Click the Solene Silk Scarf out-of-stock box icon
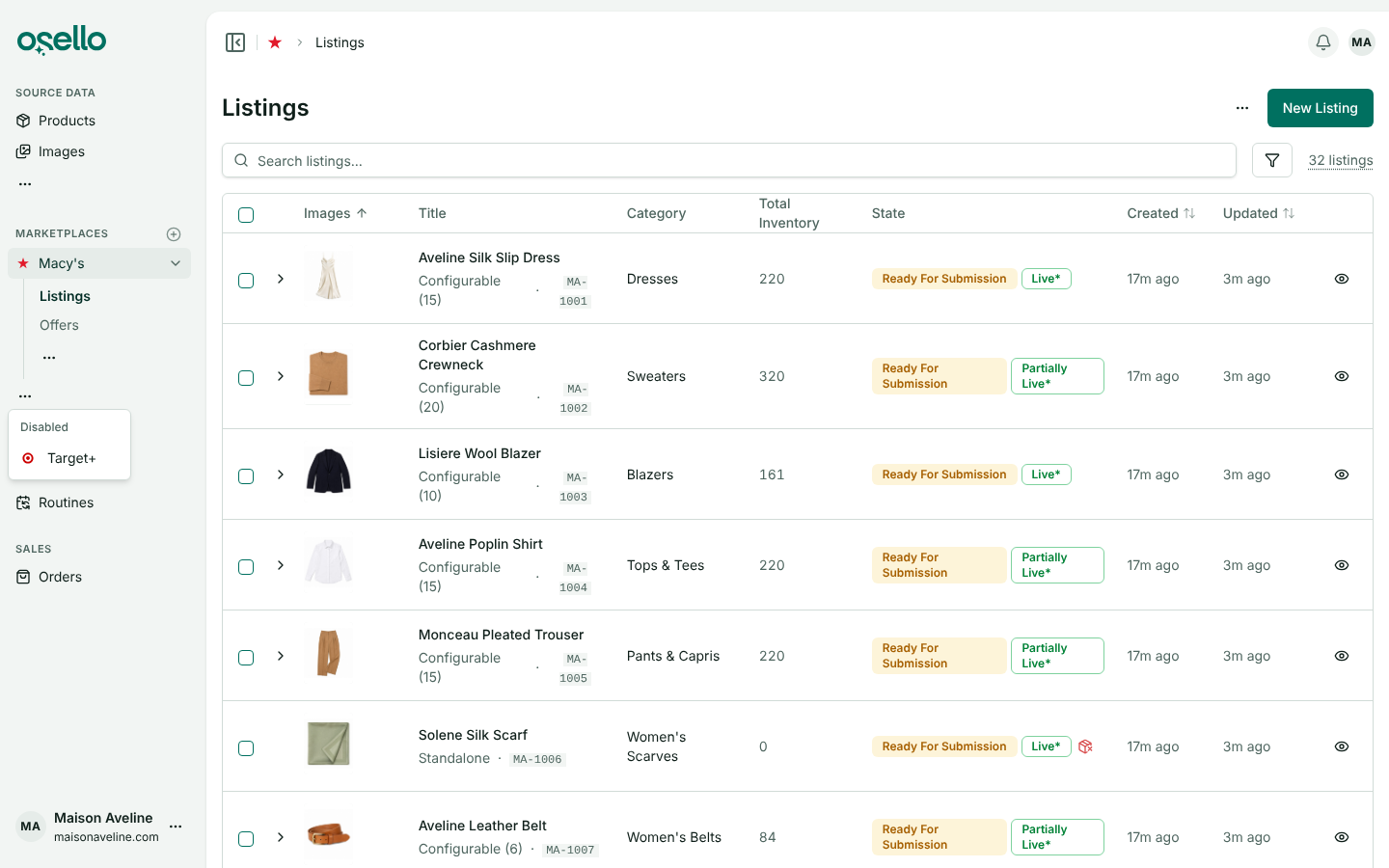 1085,746
